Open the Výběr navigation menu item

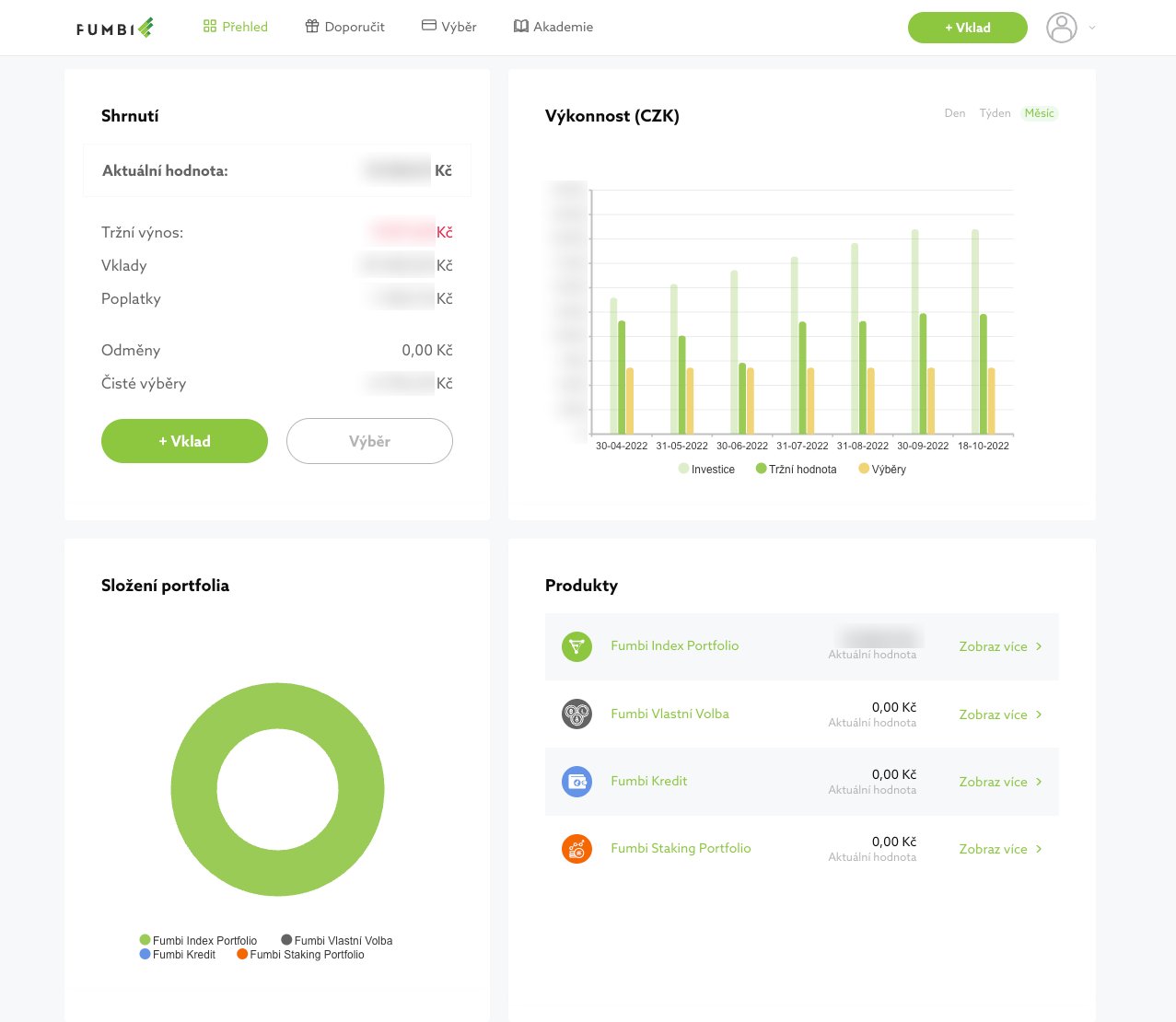(x=449, y=27)
